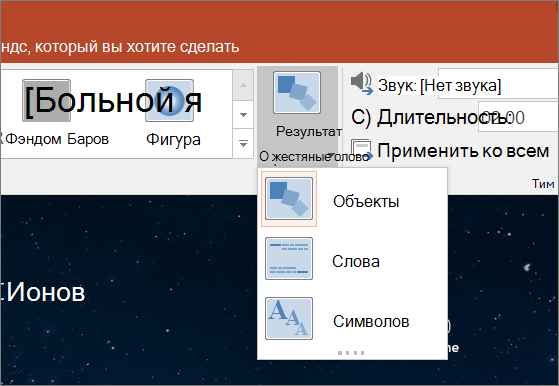Image resolution: width=559 pixels, height=386 pixels.
Task: Click the sound speaker icon
Action: [x=361, y=83]
